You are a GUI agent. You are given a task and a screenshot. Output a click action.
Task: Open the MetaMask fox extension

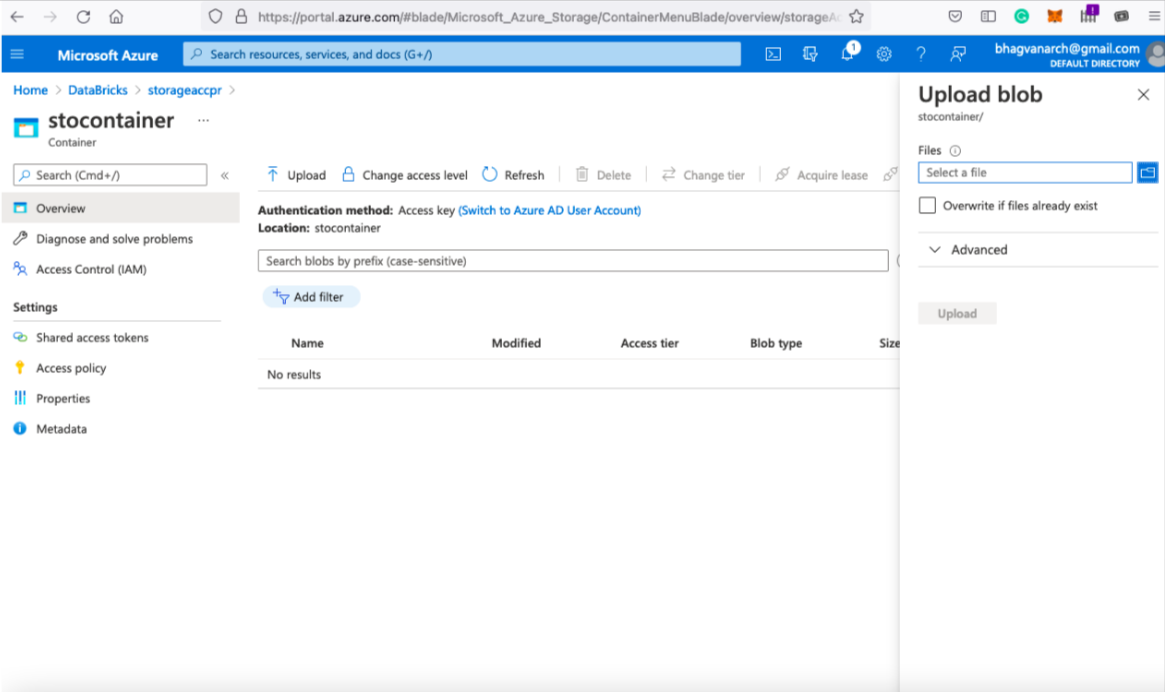[1054, 16]
